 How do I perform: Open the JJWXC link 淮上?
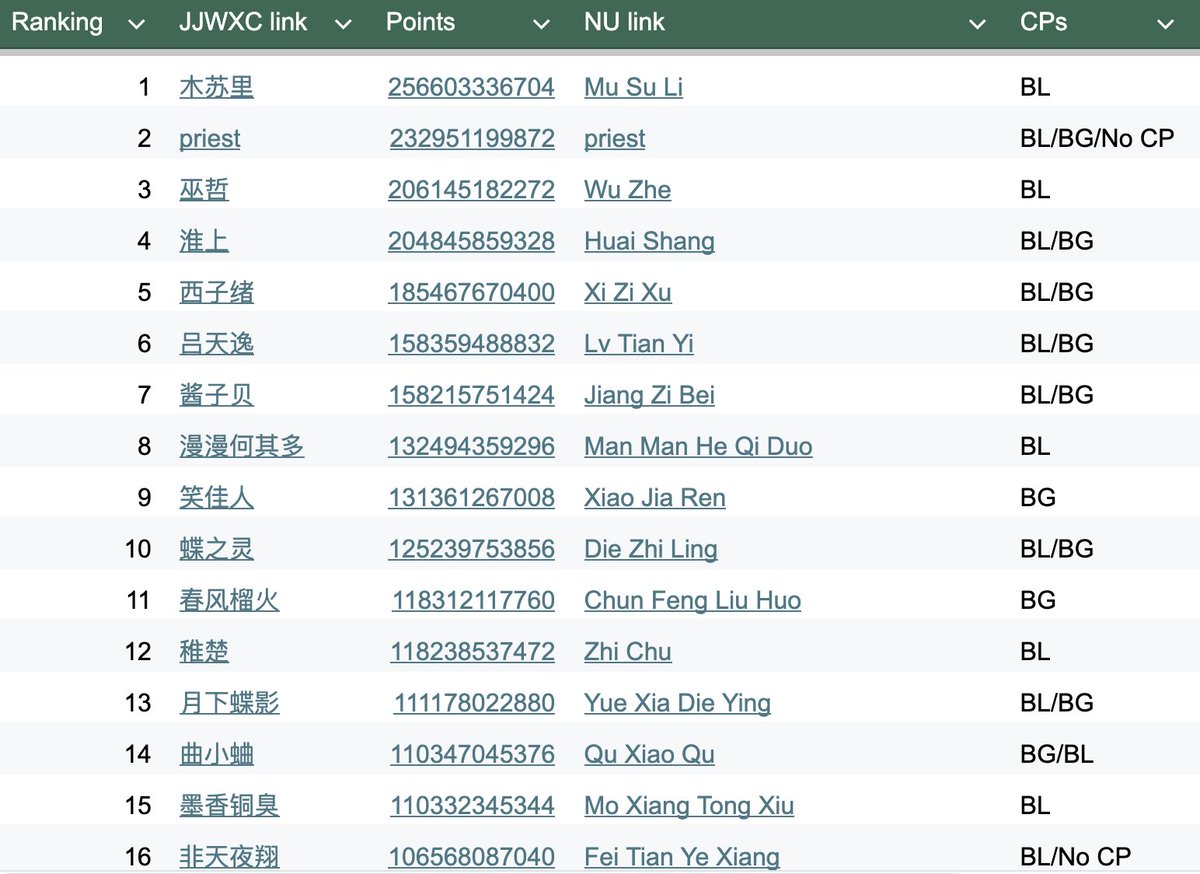pyautogui.click(x=204, y=241)
